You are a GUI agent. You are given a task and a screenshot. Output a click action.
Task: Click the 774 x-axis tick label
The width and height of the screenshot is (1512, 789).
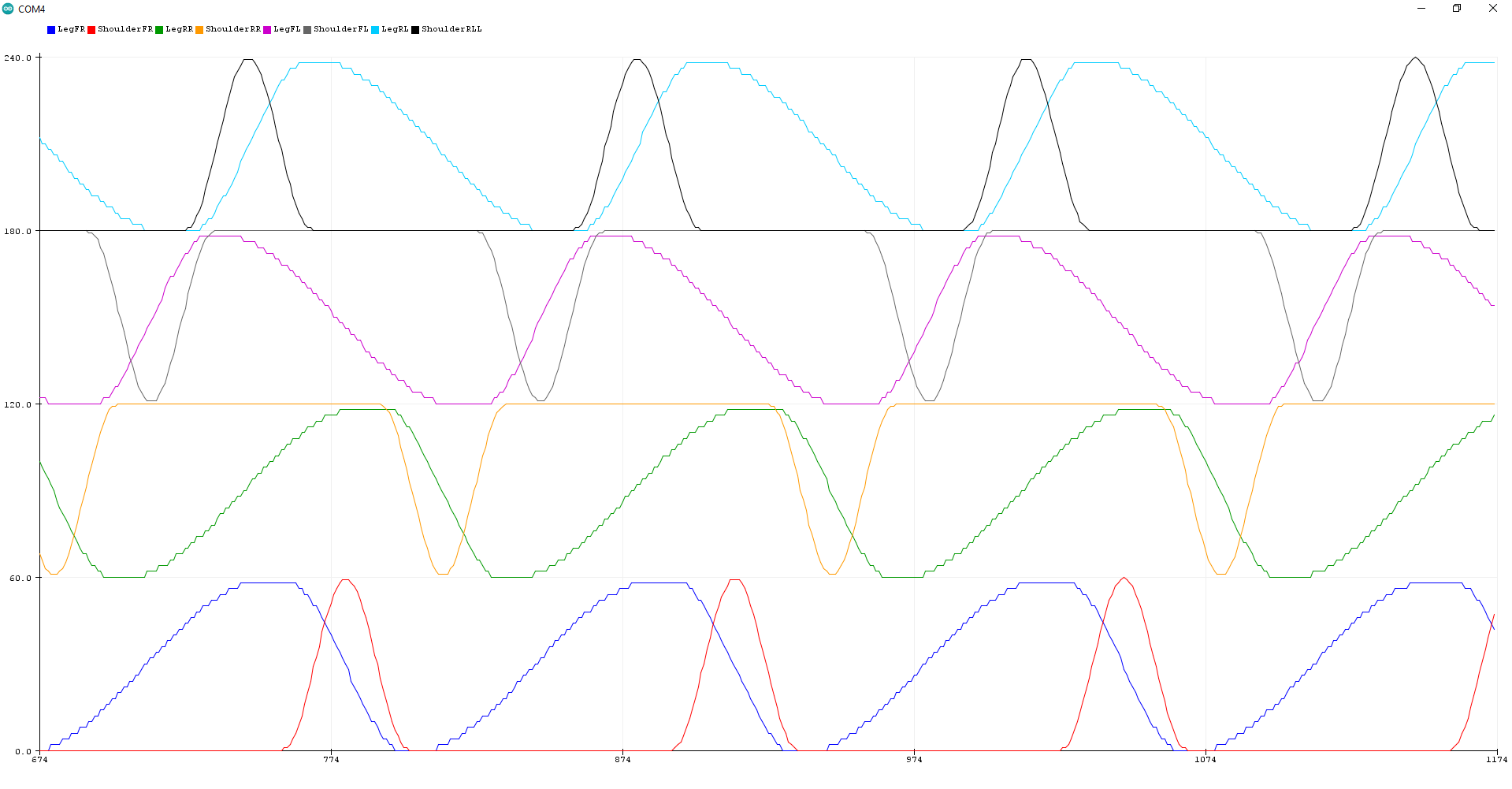pyautogui.click(x=331, y=760)
